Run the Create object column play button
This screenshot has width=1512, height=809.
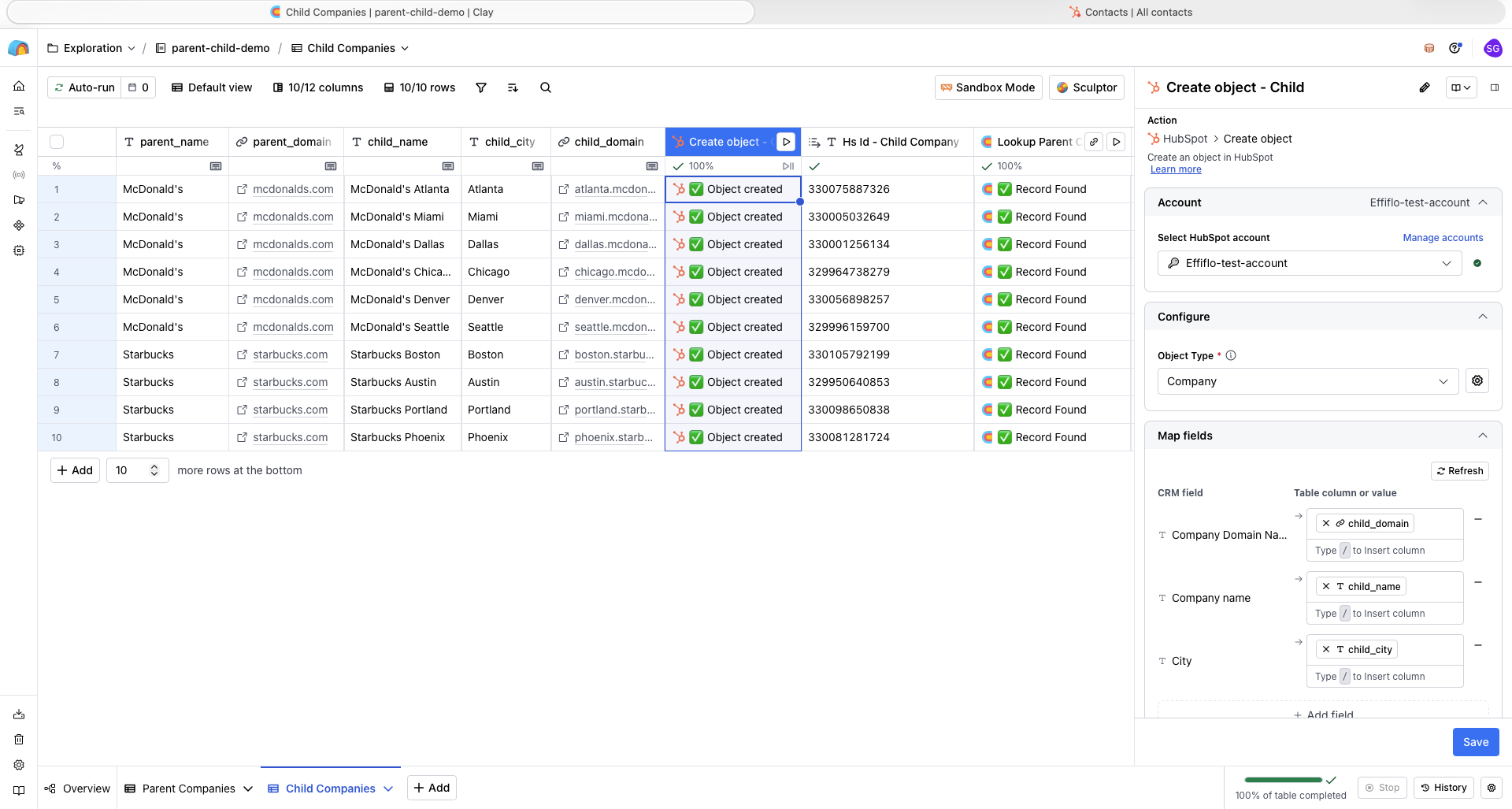[x=786, y=142]
